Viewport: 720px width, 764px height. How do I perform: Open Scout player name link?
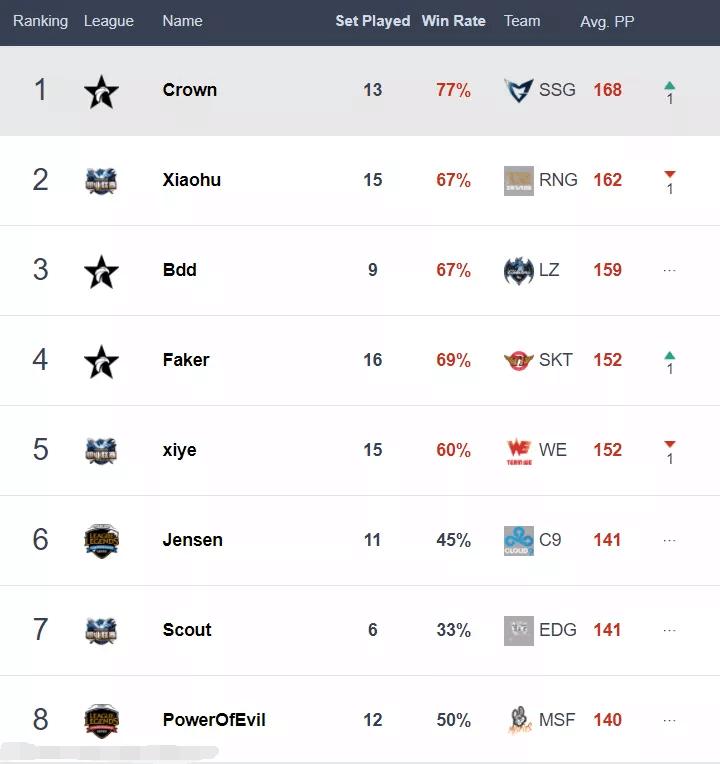click(x=187, y=630)
